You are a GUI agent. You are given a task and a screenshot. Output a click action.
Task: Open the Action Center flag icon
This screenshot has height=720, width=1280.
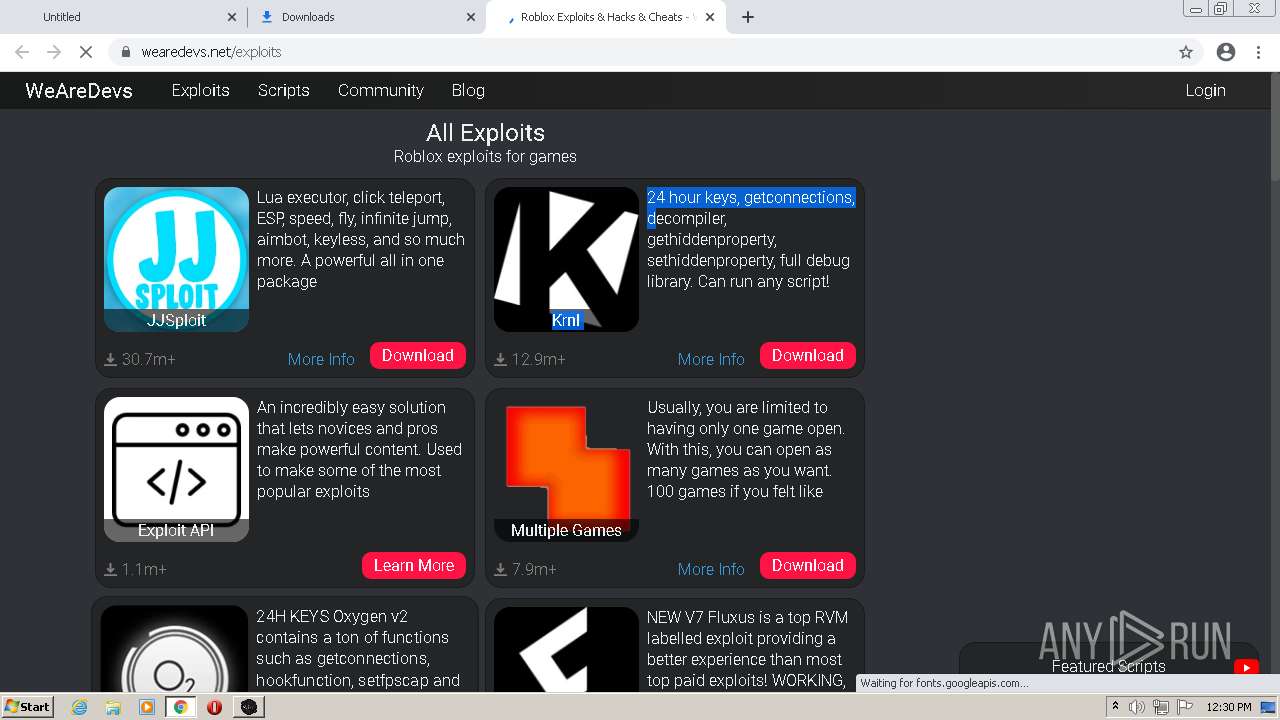tap(1185, 707)
